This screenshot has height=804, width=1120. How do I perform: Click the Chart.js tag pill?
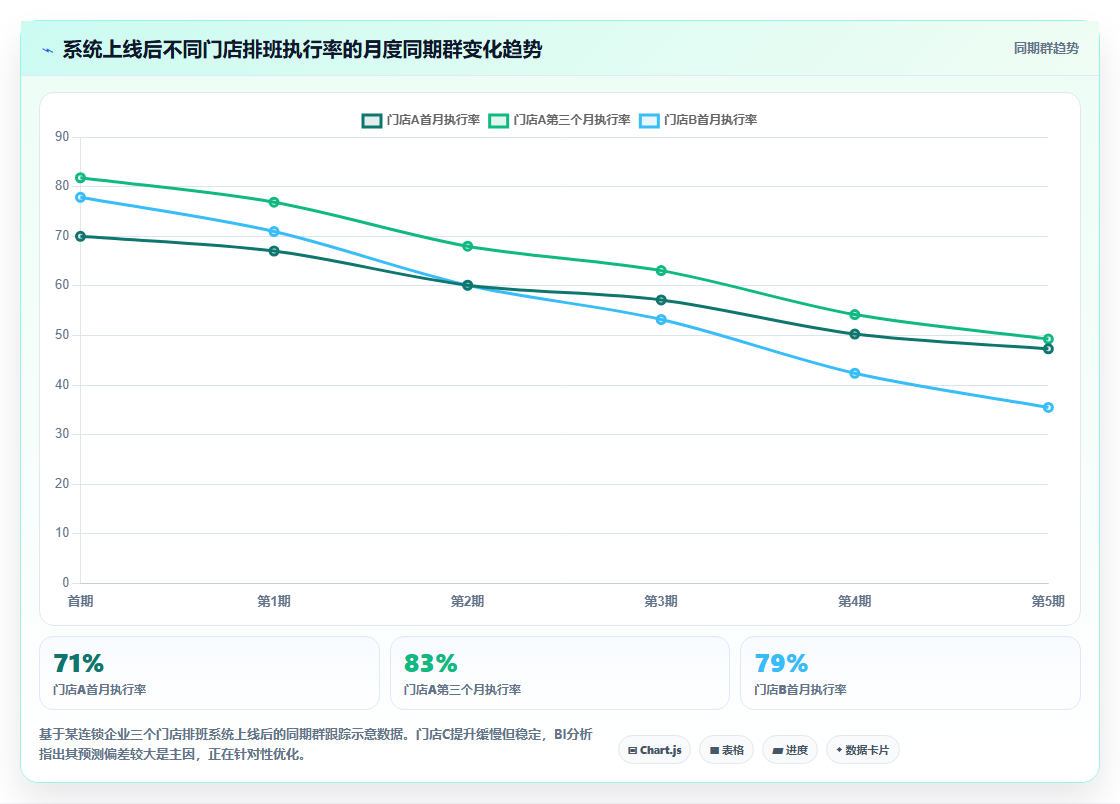(654, 750)
